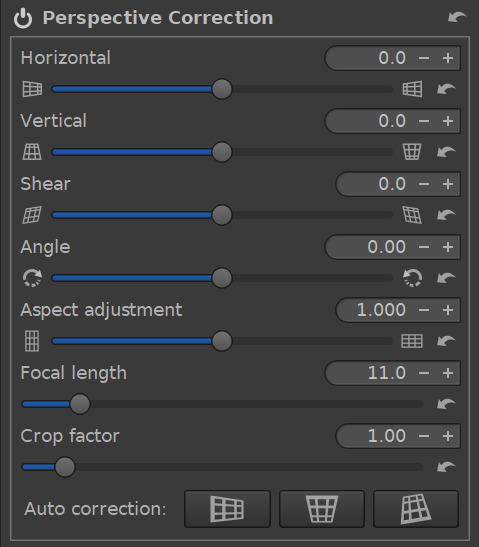Run horizontal auto correction
Image resolution: width=479 pixels, height=547 pixels.
[227, 509]
